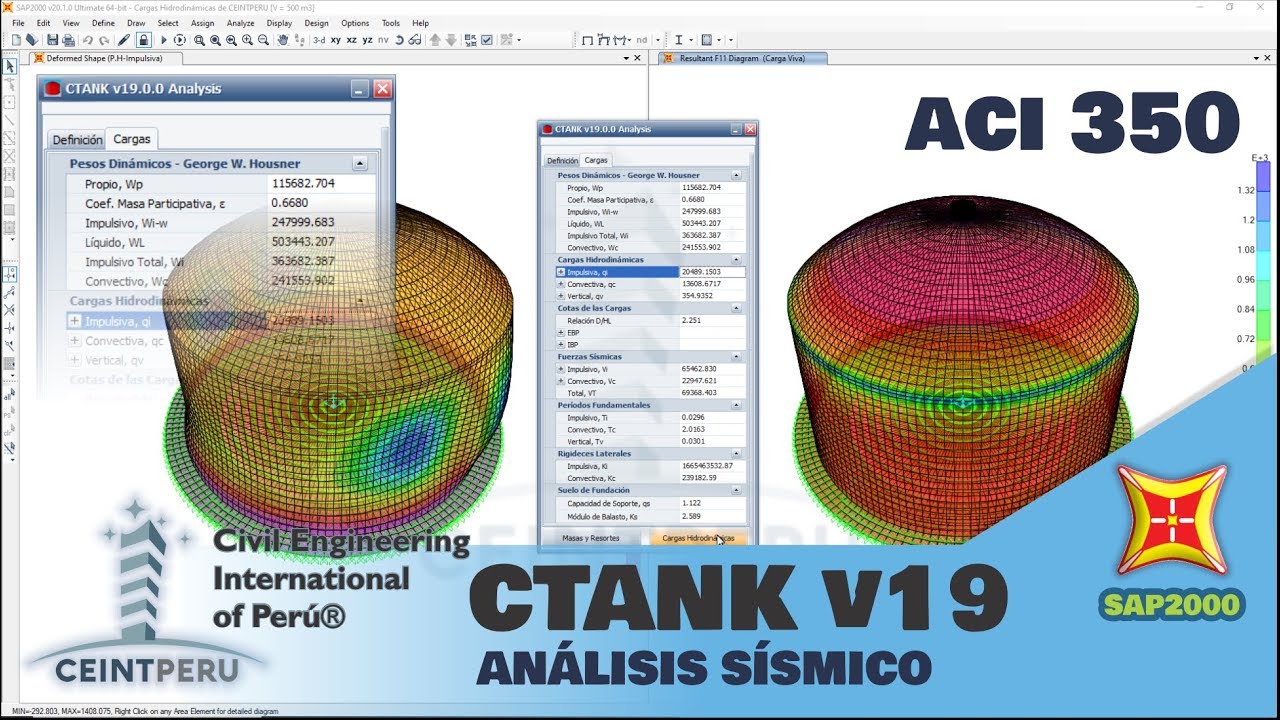Screen dimensions: 1280x720
Task: Open the Deformed Shape tab list dropdown arrow
Action: 624,58
